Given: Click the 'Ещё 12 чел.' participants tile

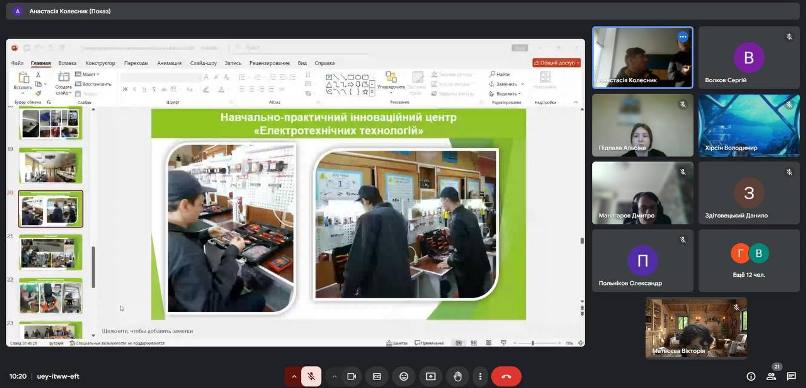Looking at the screenshot, I should pyautogui.click(x=748, y=261).
